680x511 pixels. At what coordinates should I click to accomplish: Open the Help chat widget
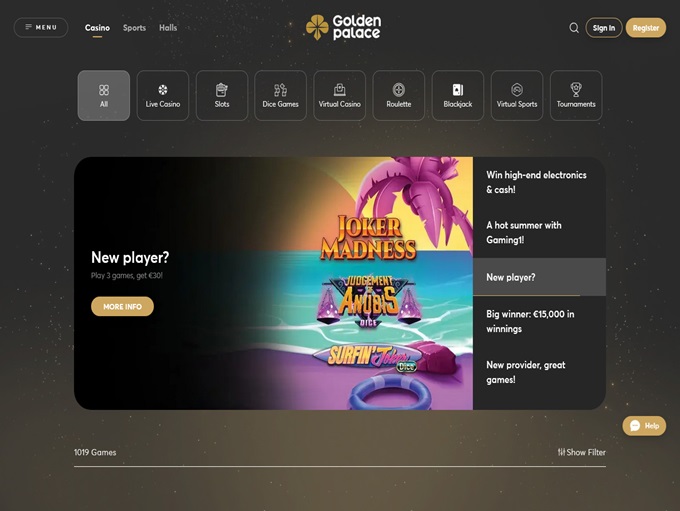(x=644, y=426)
